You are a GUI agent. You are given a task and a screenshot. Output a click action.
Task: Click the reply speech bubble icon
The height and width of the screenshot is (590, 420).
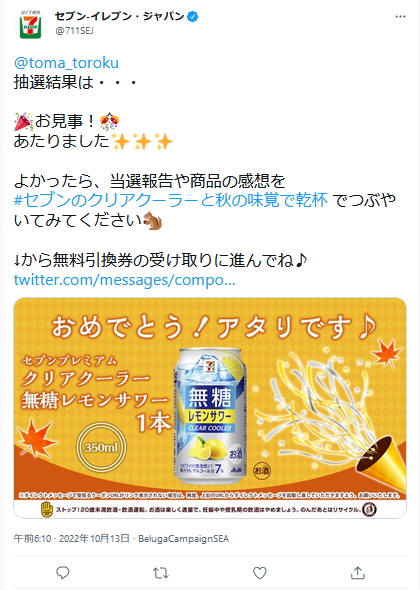tap(62, 573)
